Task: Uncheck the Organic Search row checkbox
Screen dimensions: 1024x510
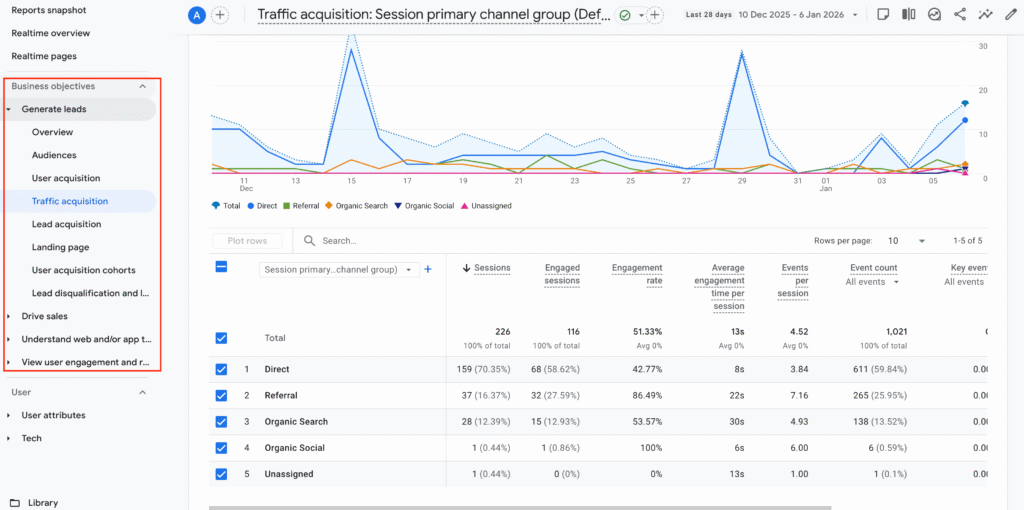Action: [x=221, y=422]
